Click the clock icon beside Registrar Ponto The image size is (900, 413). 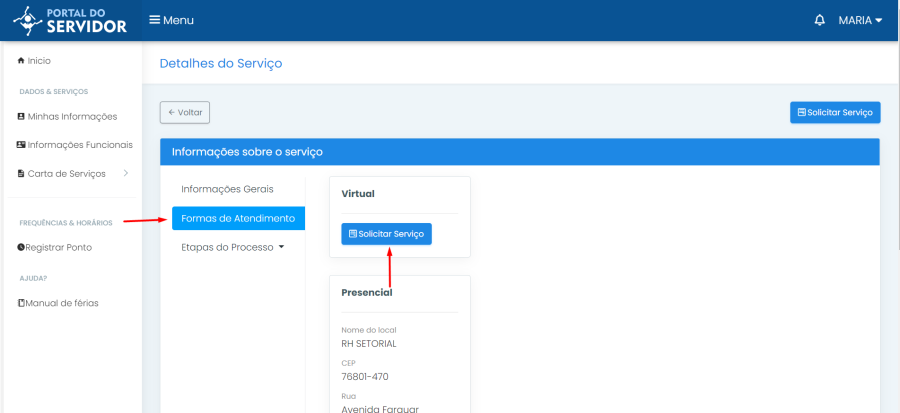point(21,247)
